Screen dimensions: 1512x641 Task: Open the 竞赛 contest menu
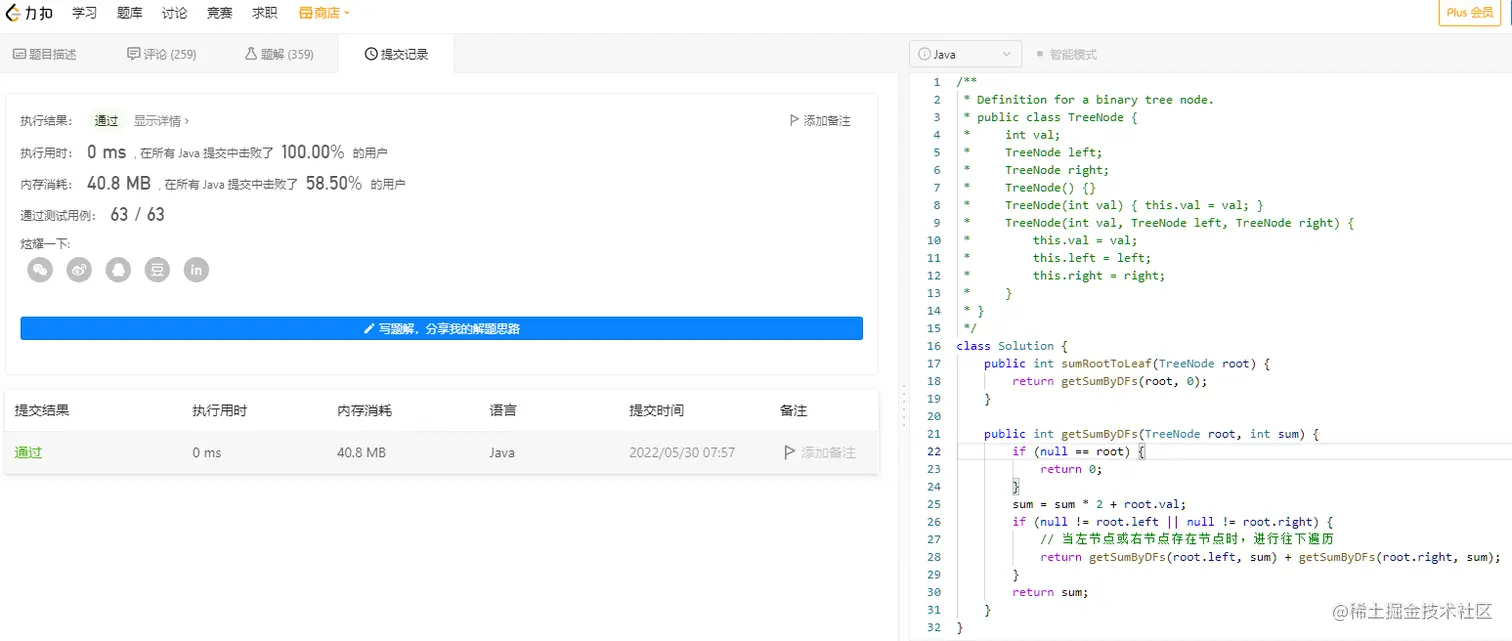pyautogui.click(x=219, y=13)
